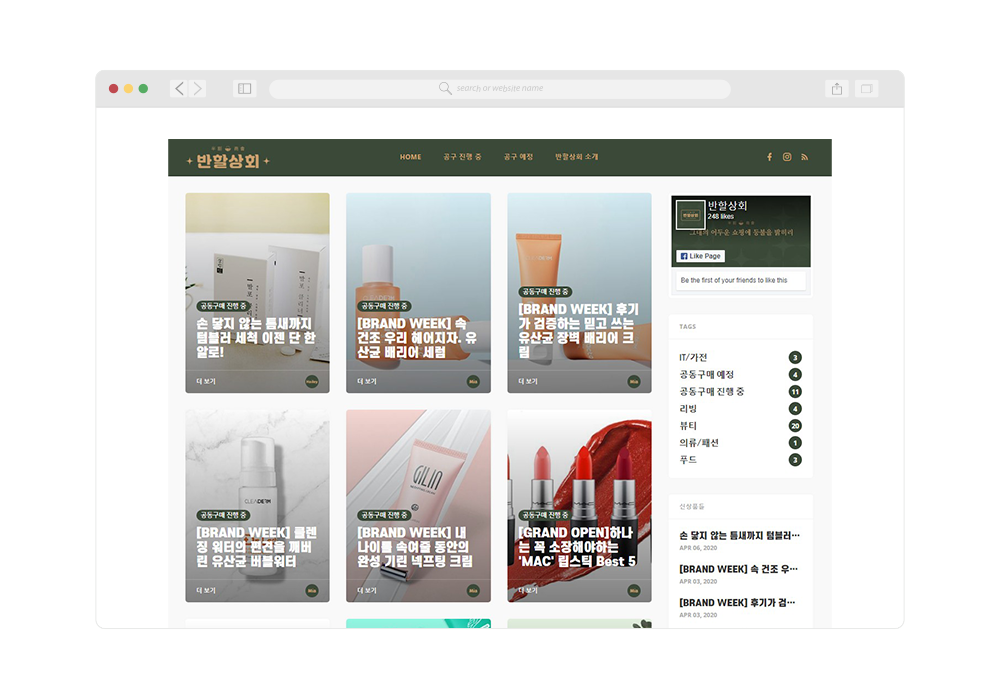
Task: Click 공동구매 진행 중 badge on MAC lipstick card
Action: tap(545, 514)
